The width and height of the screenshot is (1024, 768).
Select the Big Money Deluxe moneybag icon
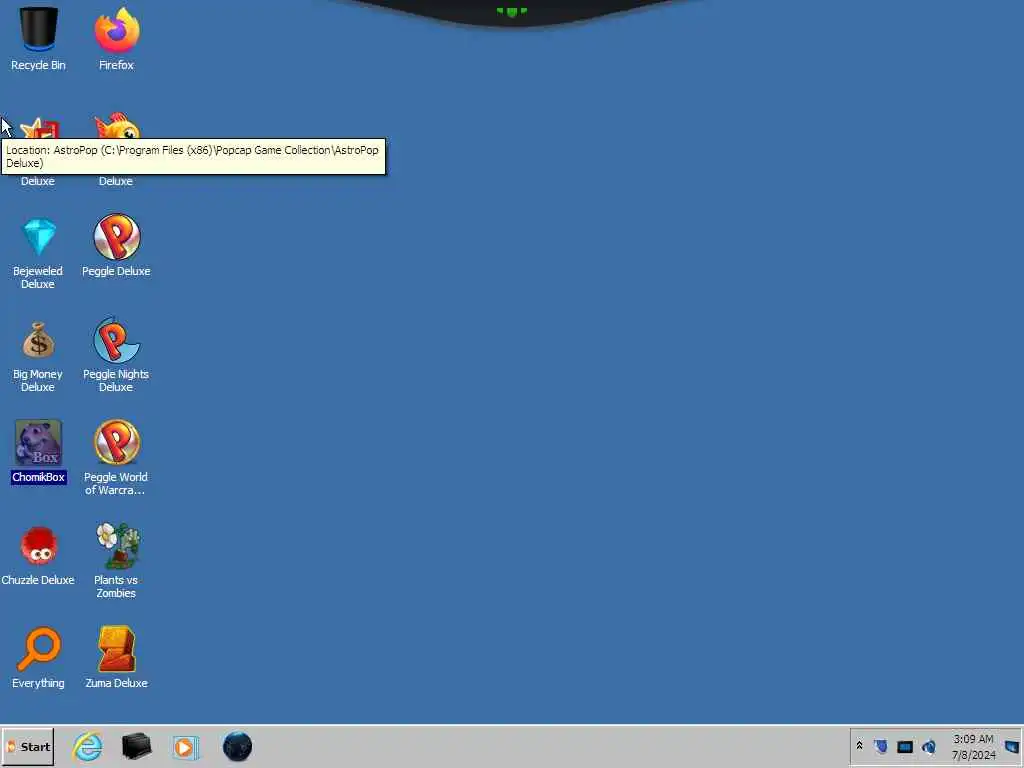click(x=39, y=340)
